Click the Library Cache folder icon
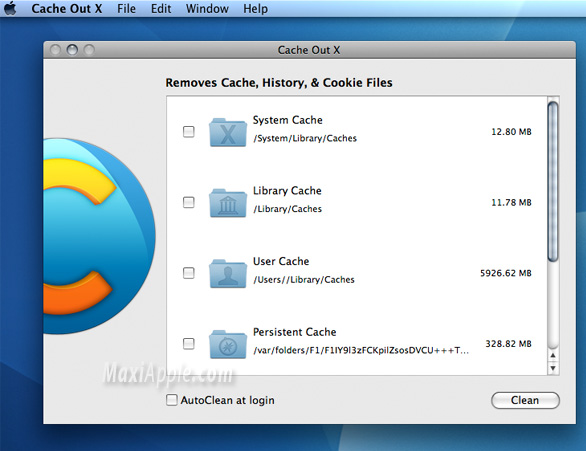This screenshot has height=451, width=586. click(228, 203)
